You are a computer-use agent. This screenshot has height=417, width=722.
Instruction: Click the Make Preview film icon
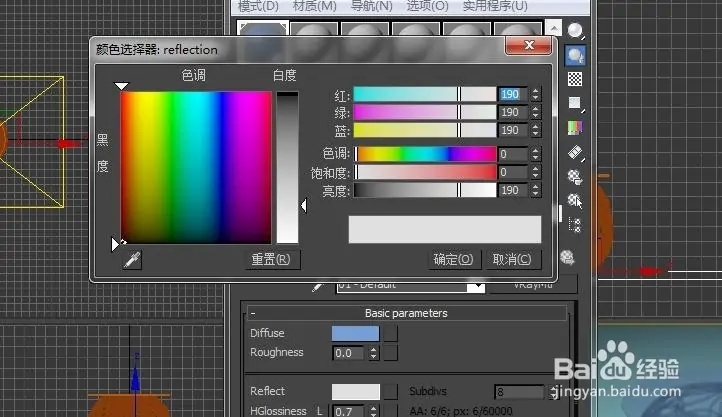coord(575,152)
